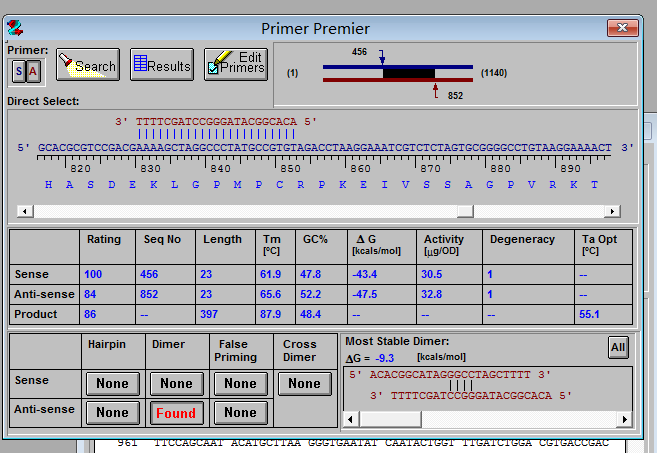Click the Most Stable Dimer ΔG value -9.3

385,359
